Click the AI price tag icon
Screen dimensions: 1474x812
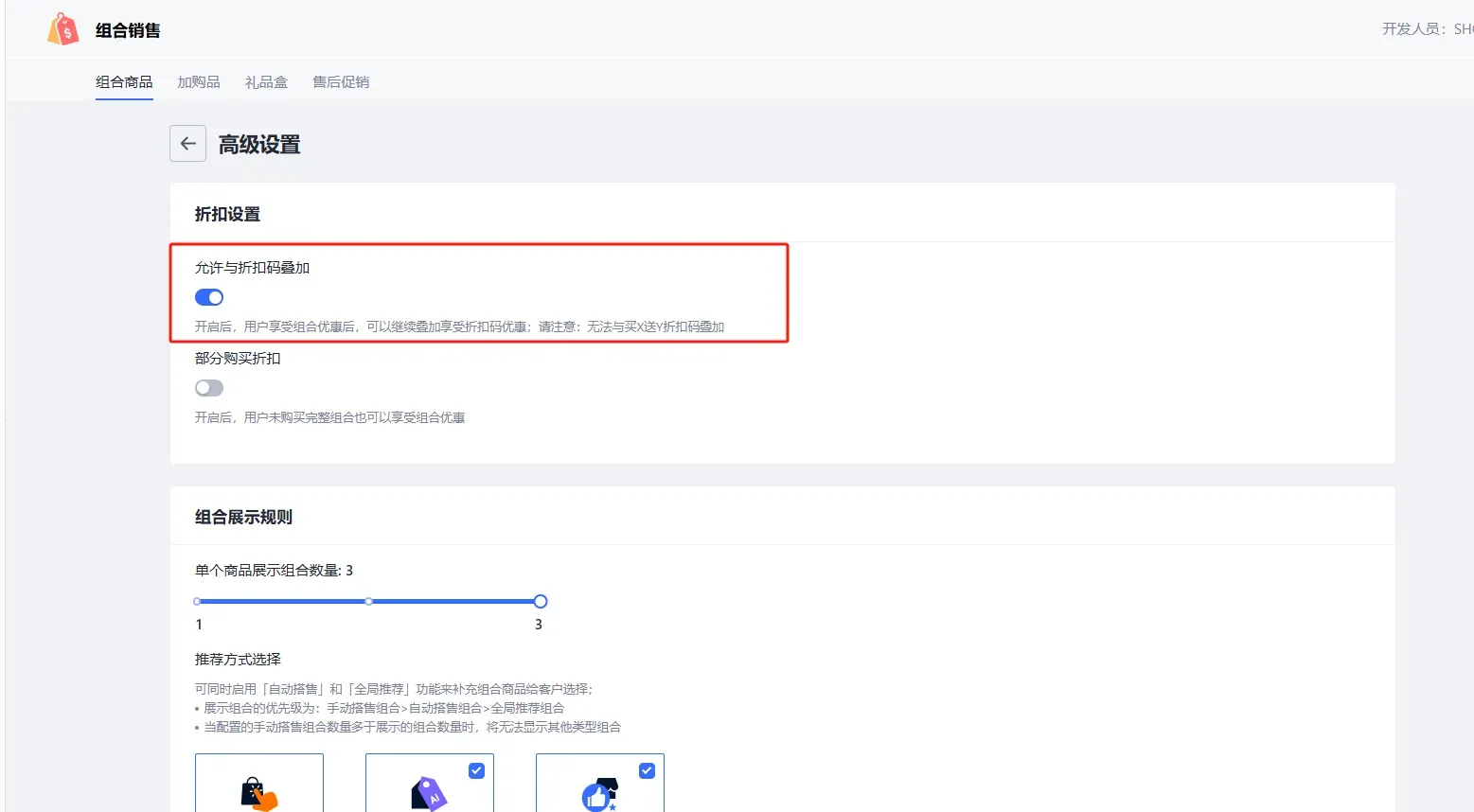point(428,793)
